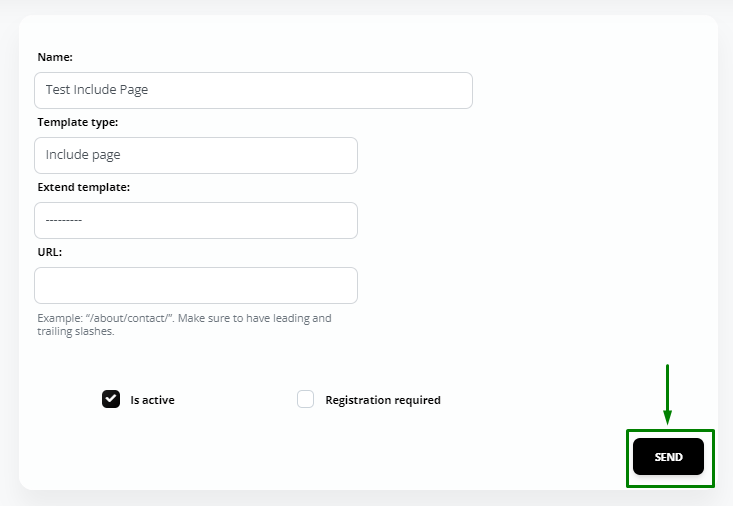
Task: Focus the empty URL input field
Action: click(x=196, y=285)
